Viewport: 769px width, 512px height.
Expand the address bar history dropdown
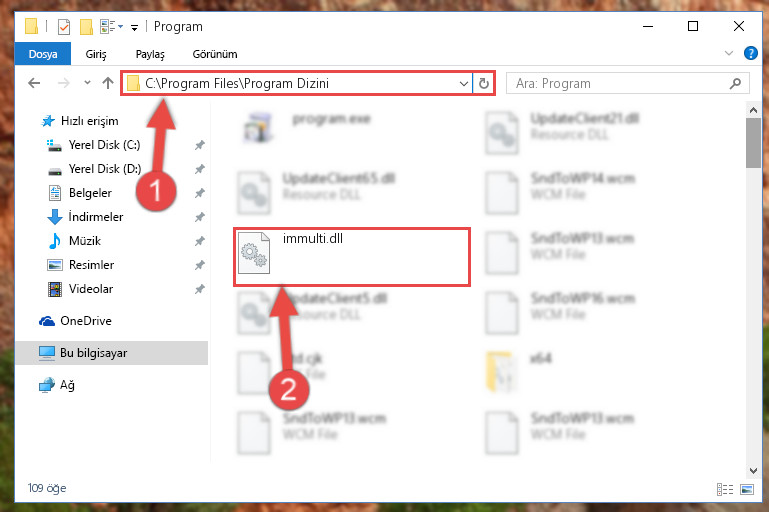coord(463,84)
